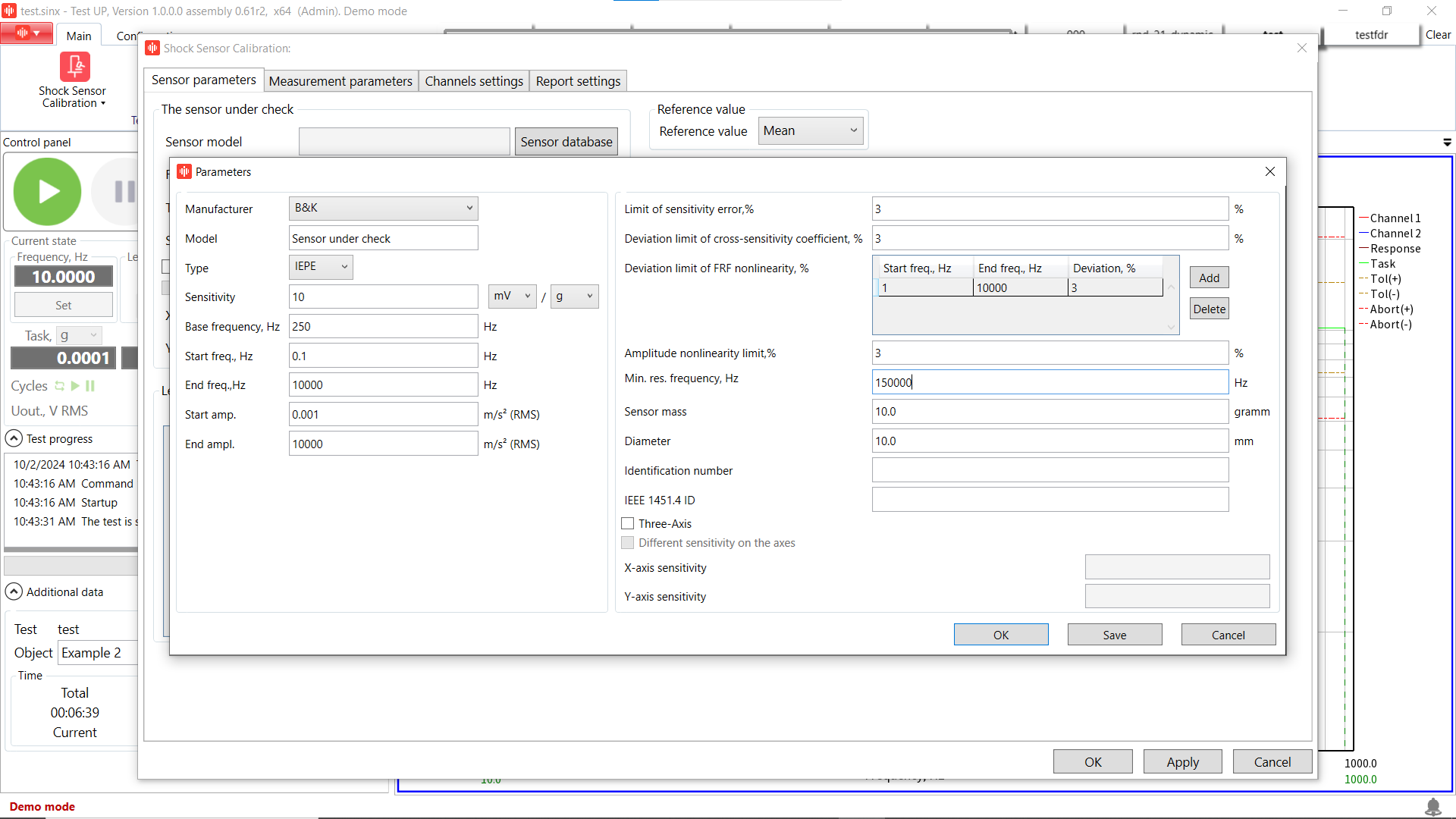Image resolution: width=1456 pixels, height=819 pixels.
Task: Open chart options dropdown arrow at right
Action: [1447, 143]
